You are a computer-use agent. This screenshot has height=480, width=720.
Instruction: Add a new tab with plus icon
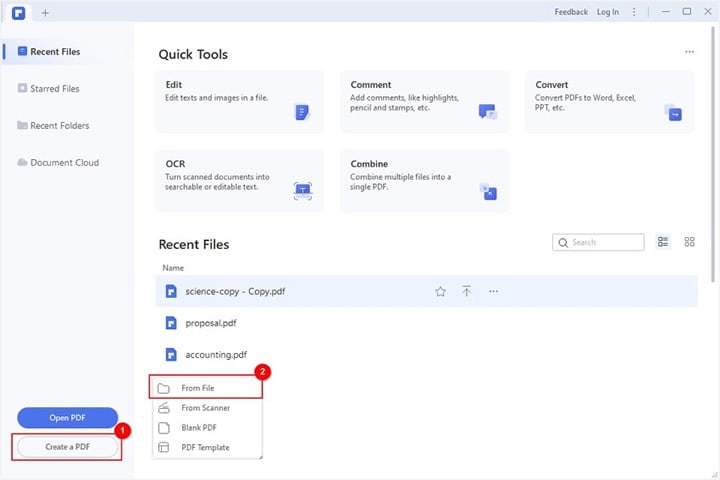(45, 12)
